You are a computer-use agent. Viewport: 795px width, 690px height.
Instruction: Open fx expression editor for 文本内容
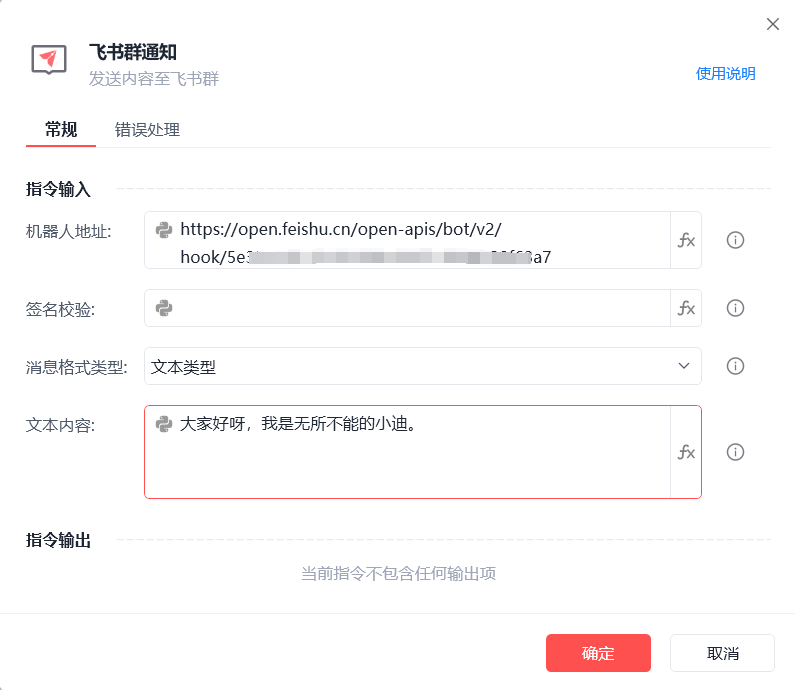tap(686, 452)
